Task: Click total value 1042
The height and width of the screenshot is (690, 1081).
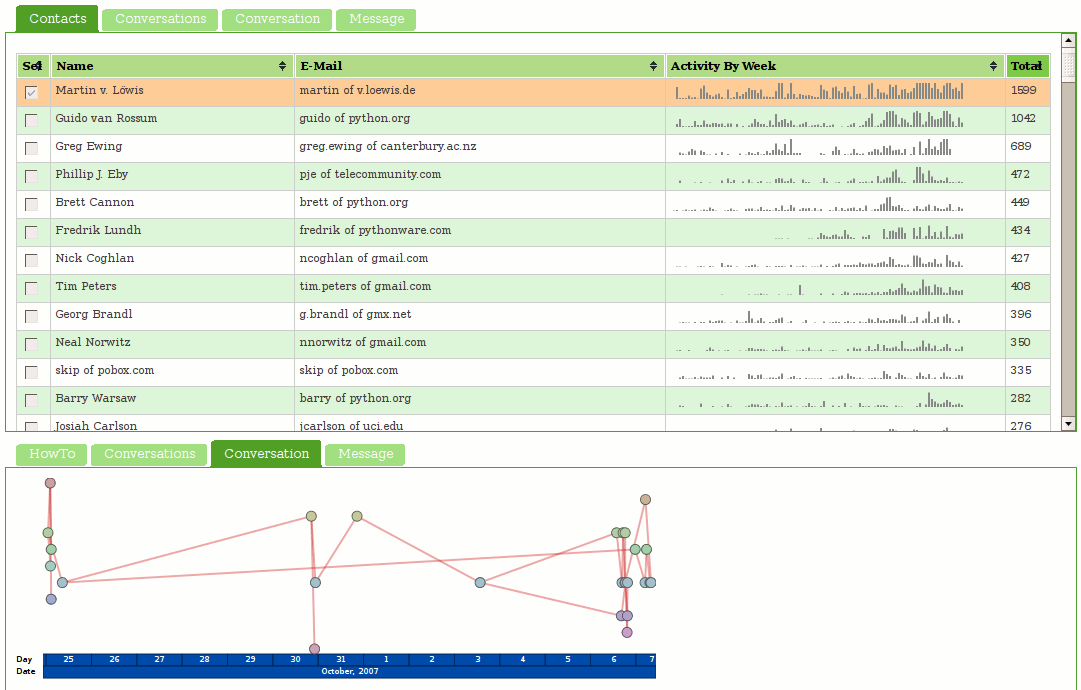Action: (1023, 119)
